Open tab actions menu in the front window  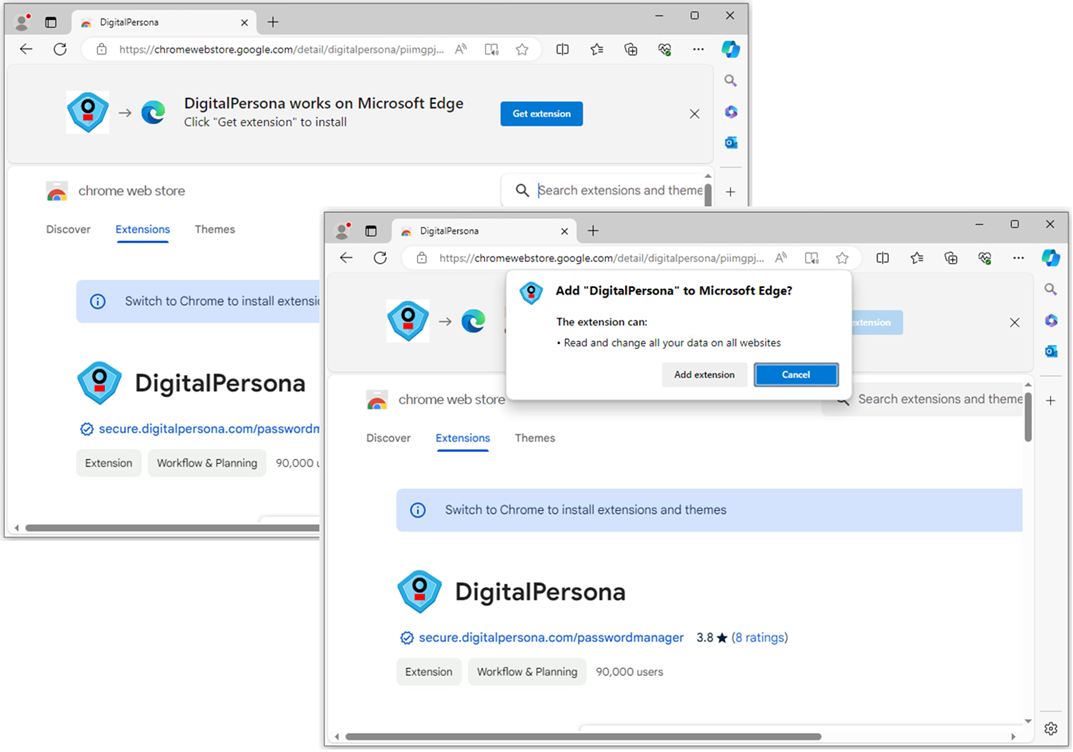coord(371,231)
